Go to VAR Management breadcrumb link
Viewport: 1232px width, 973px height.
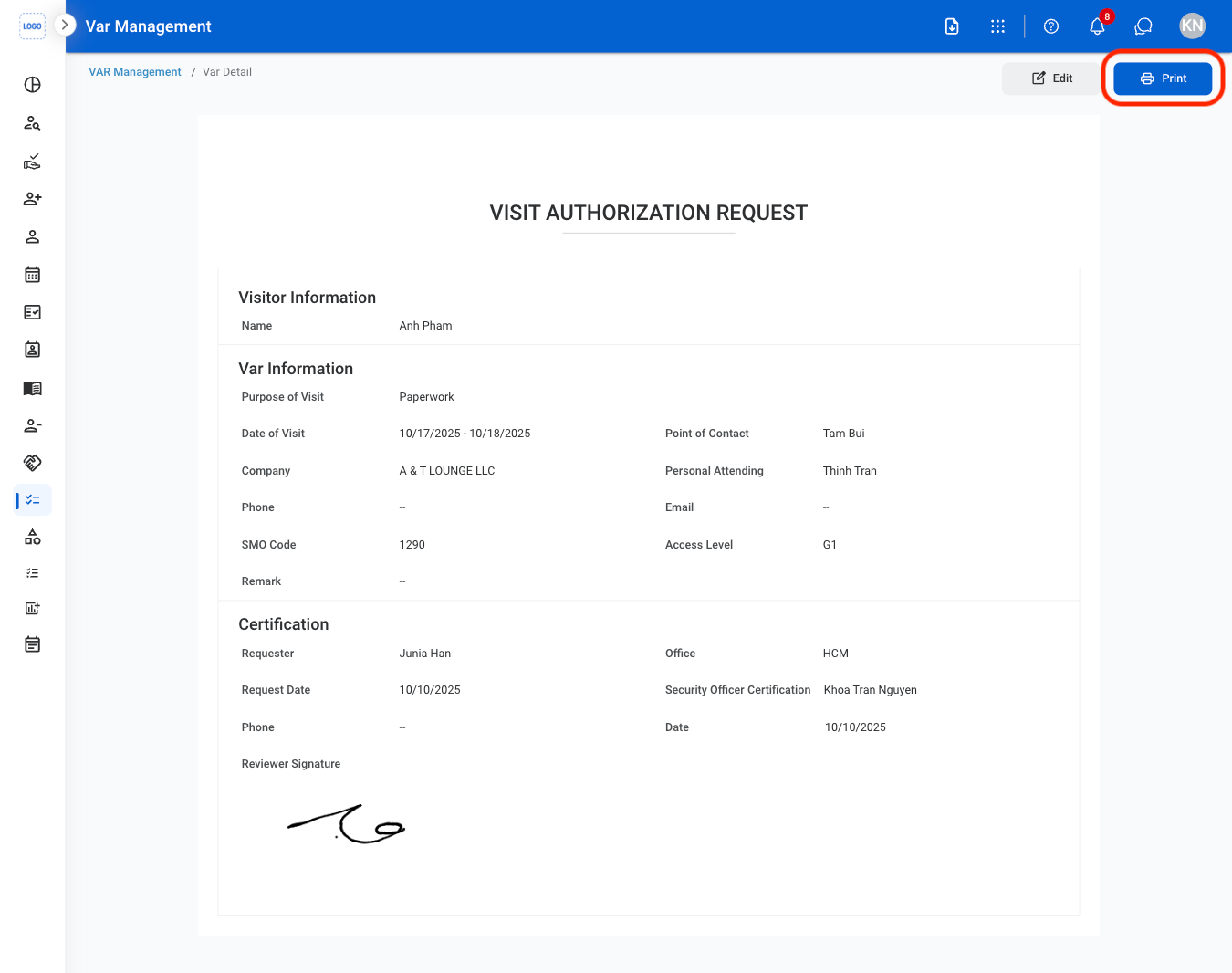(135, 72)
